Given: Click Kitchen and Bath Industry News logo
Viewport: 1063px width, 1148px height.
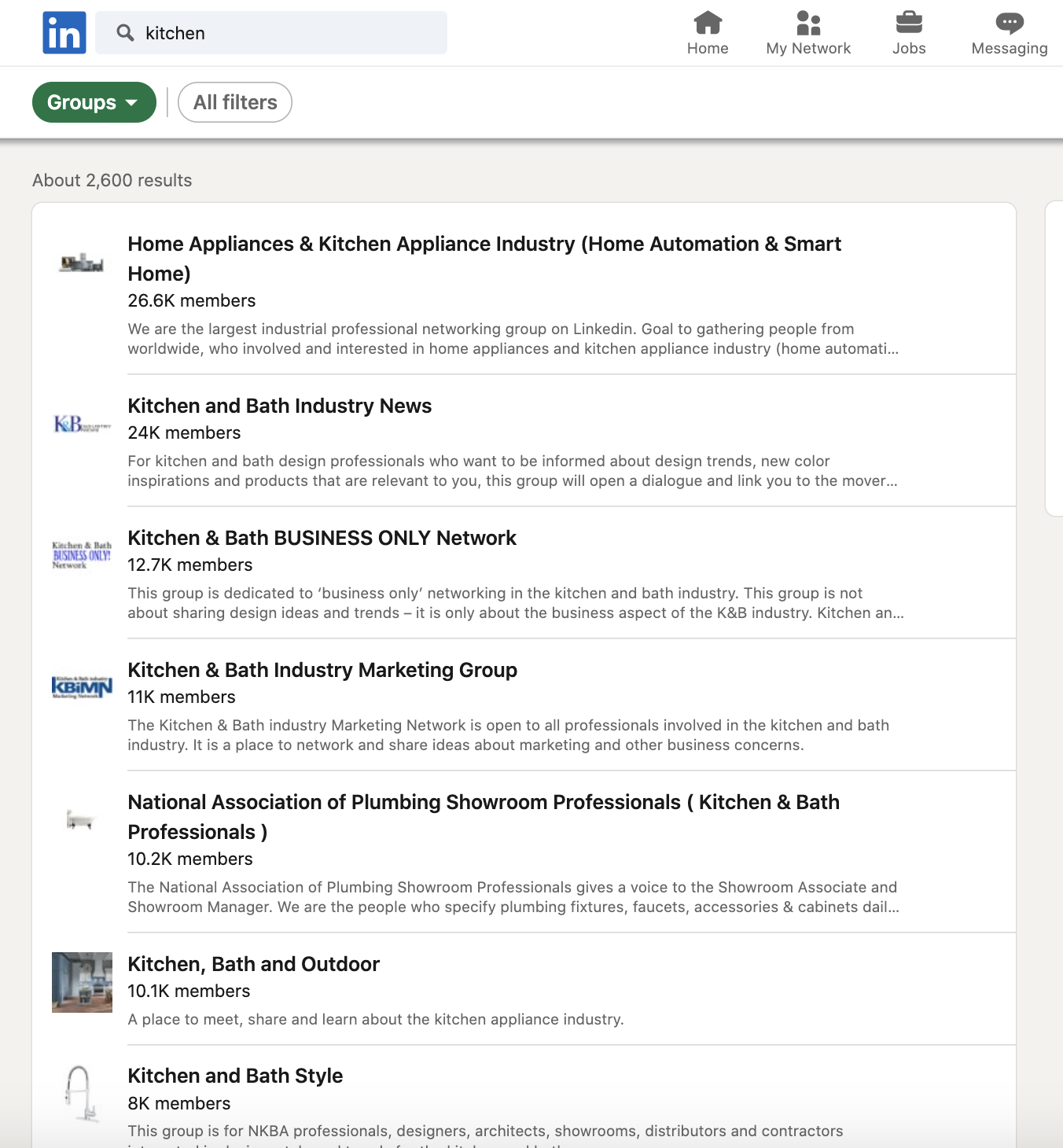Looking at the screenshot, I should (x=82, y=425).
